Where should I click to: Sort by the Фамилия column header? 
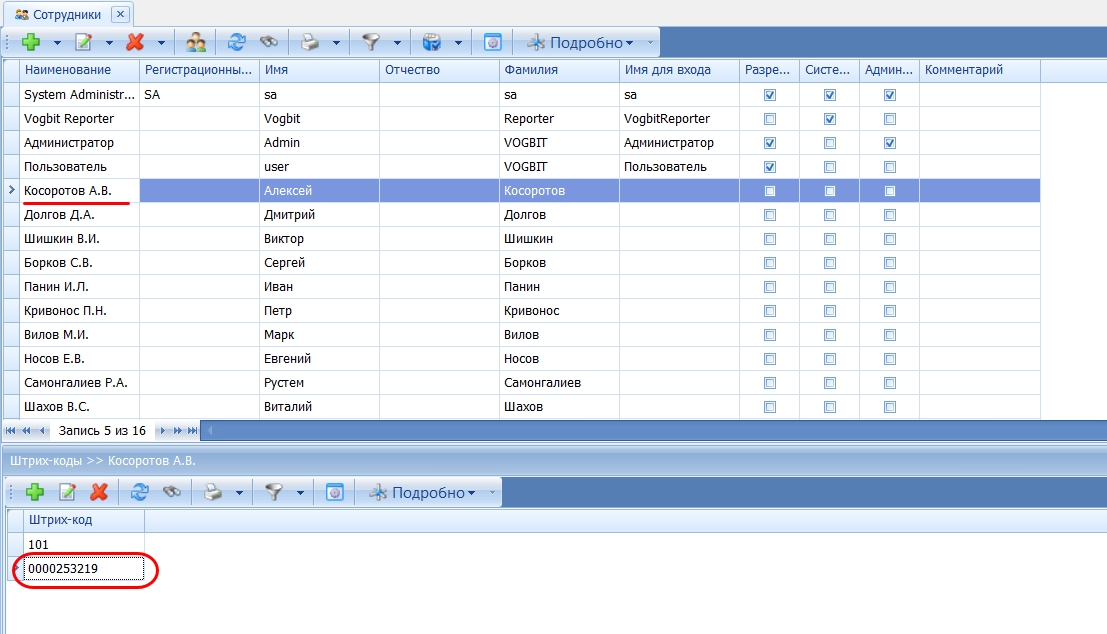559,70
